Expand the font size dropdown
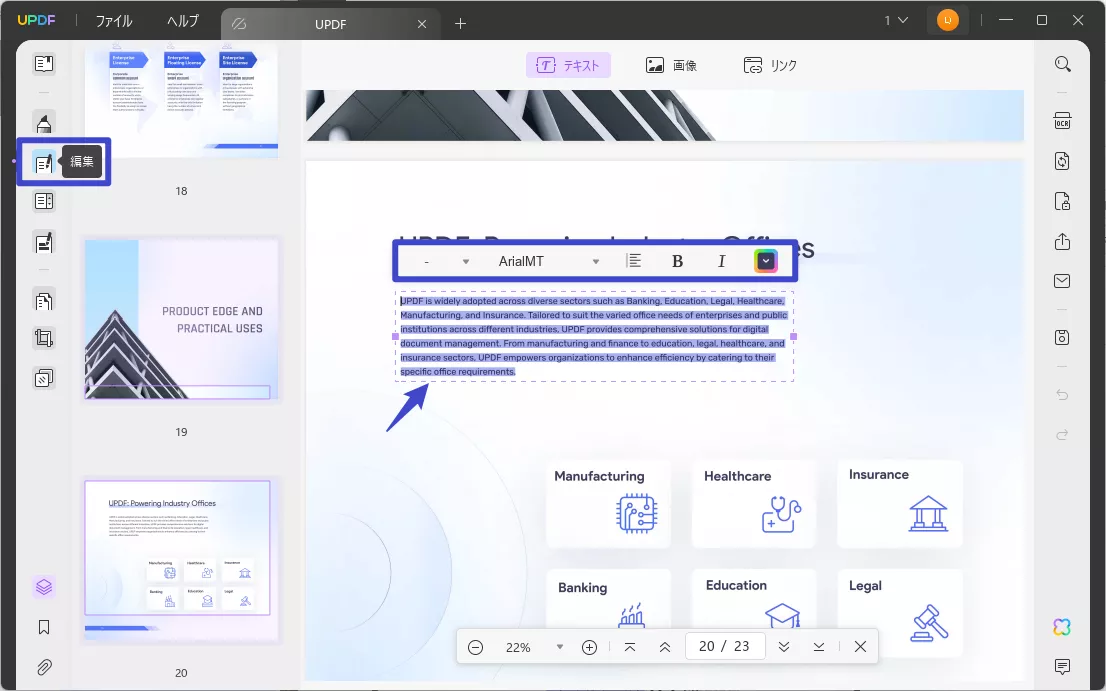 (466, 262)
